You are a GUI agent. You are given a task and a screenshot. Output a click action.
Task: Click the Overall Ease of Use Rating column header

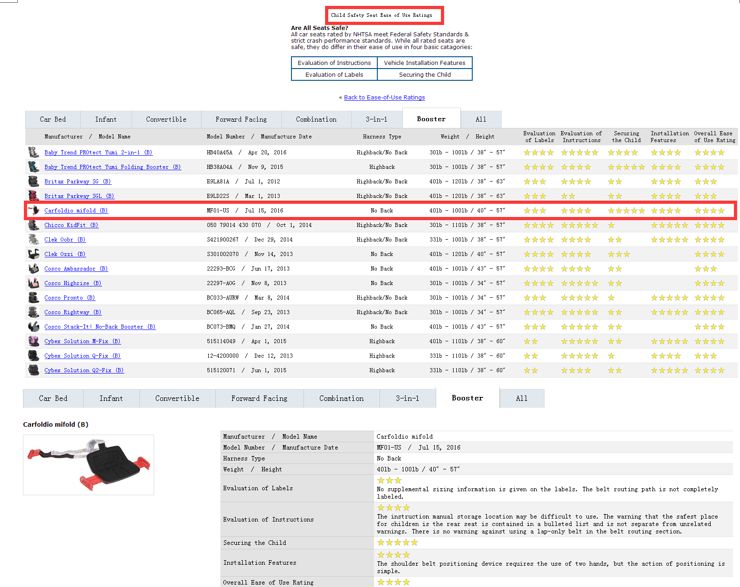click(715, 137)
